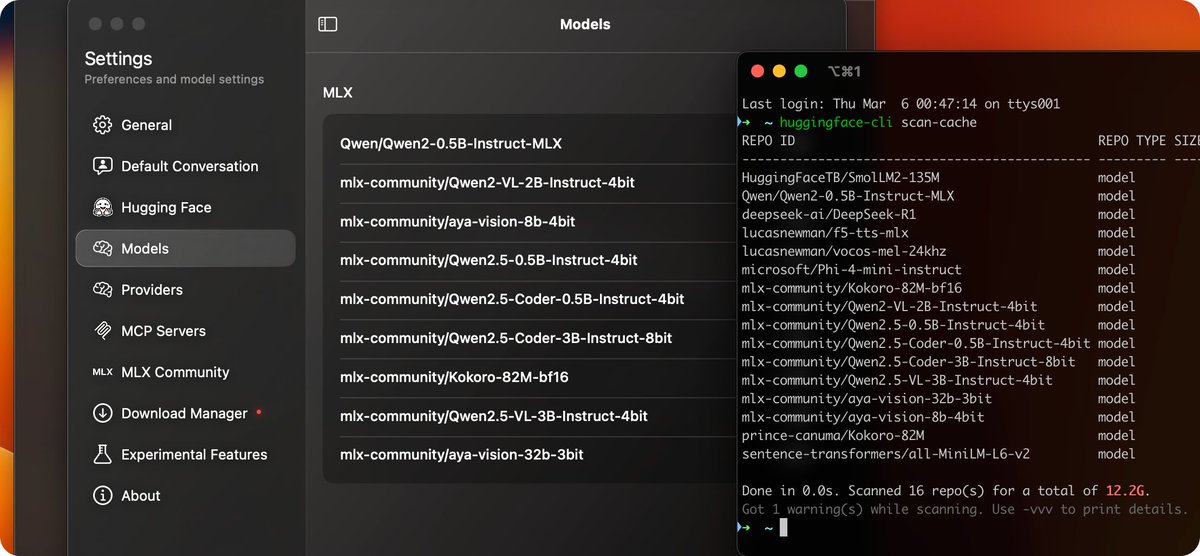This screenshot has width=1200, height=556.
Task: Click the MLX section heading
Action: pos(337,93)
